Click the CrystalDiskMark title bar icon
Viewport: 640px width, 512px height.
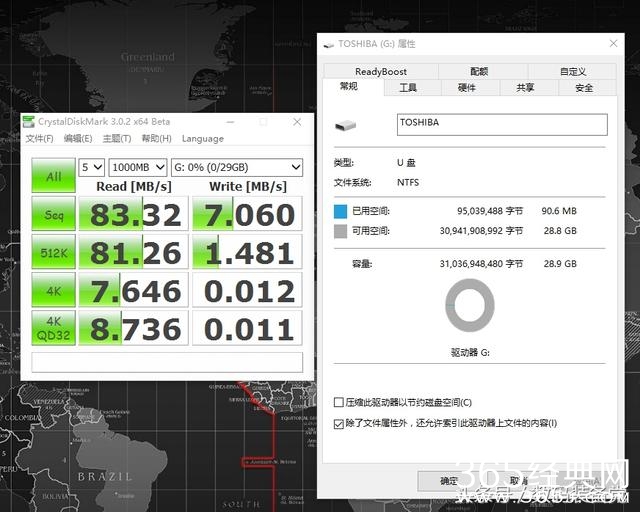[x=29, y=122]
